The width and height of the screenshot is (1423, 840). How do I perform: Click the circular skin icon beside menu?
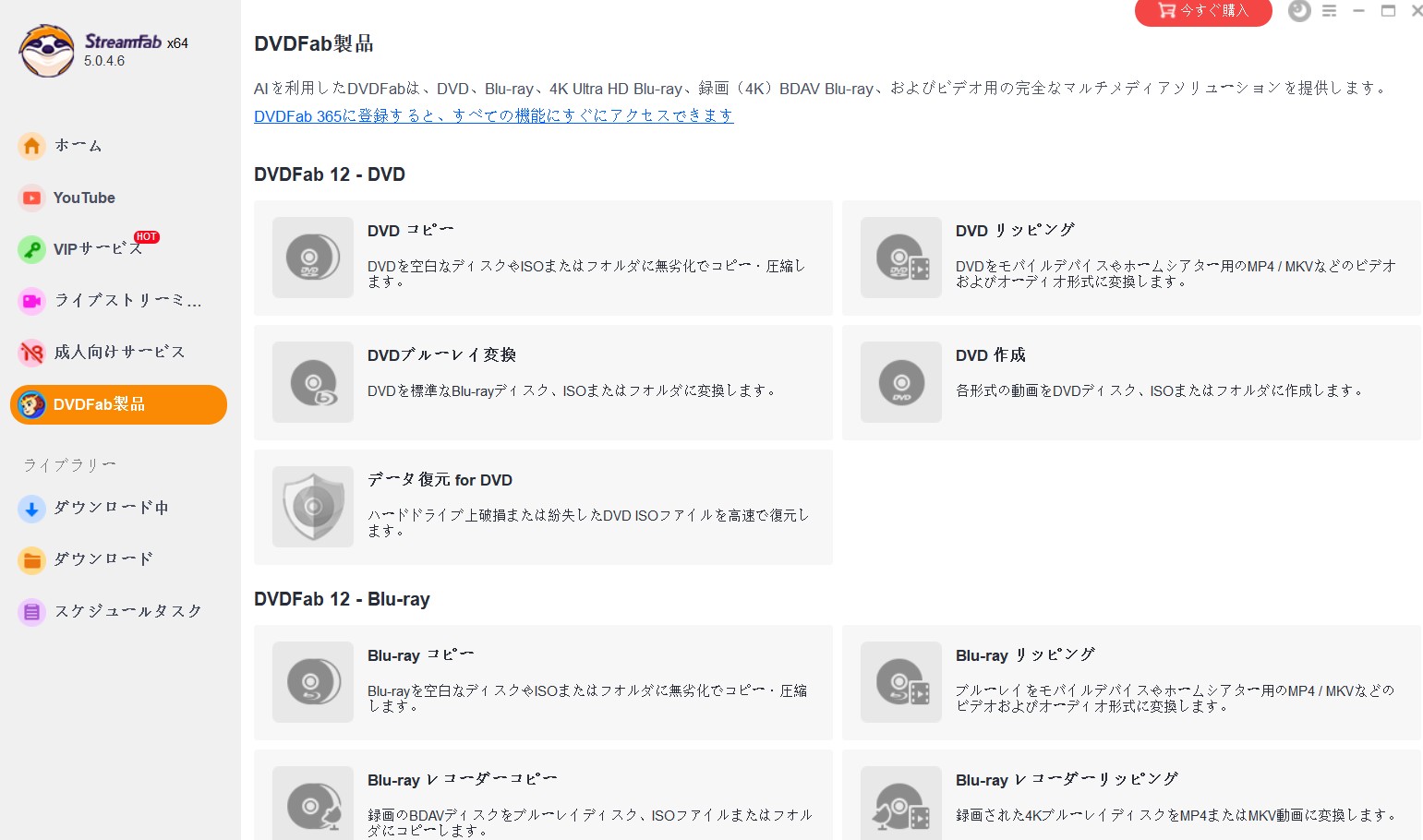point(1299,11)
